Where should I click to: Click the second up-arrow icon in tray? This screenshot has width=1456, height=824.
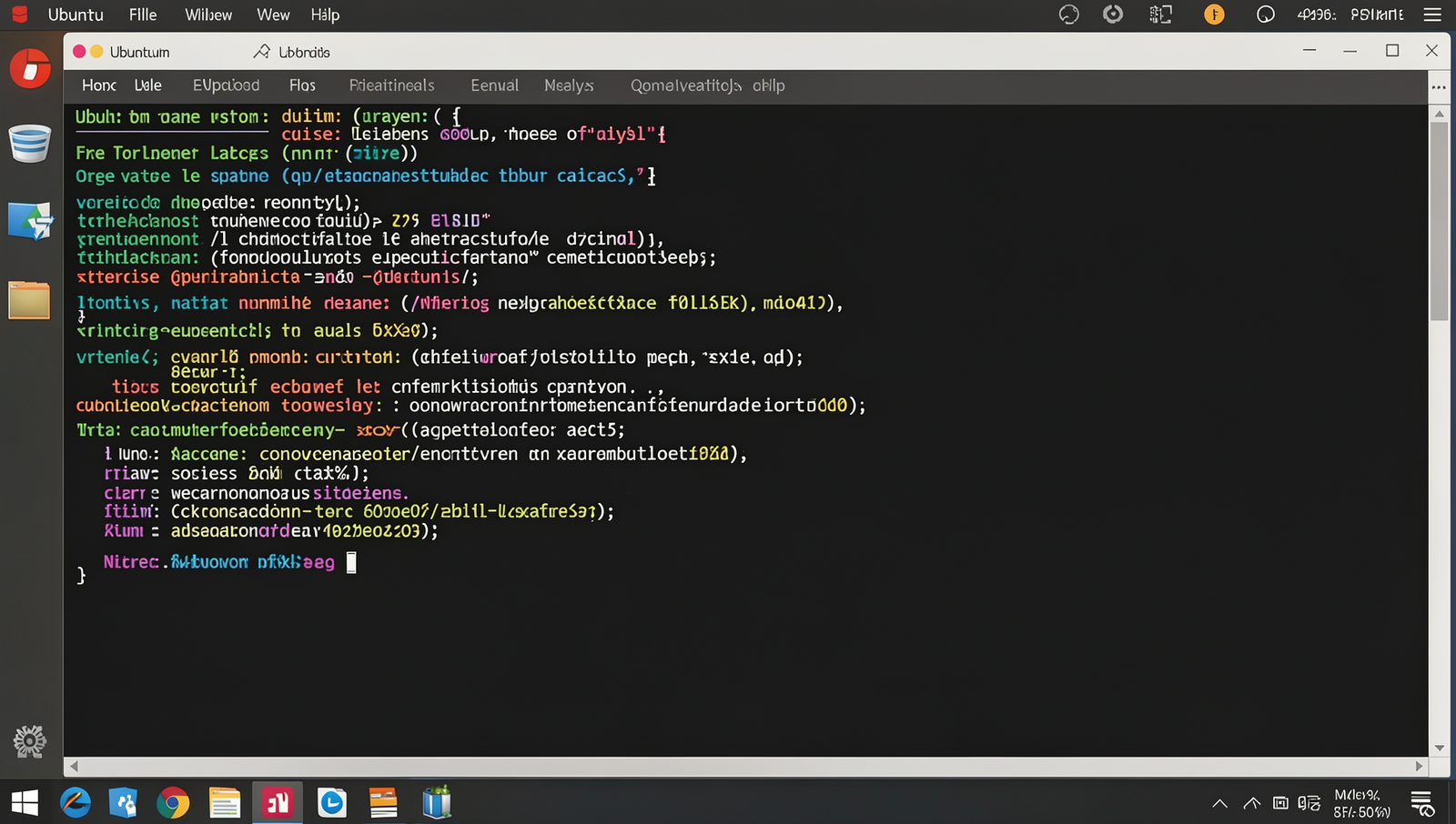(x=1251, y=803)
